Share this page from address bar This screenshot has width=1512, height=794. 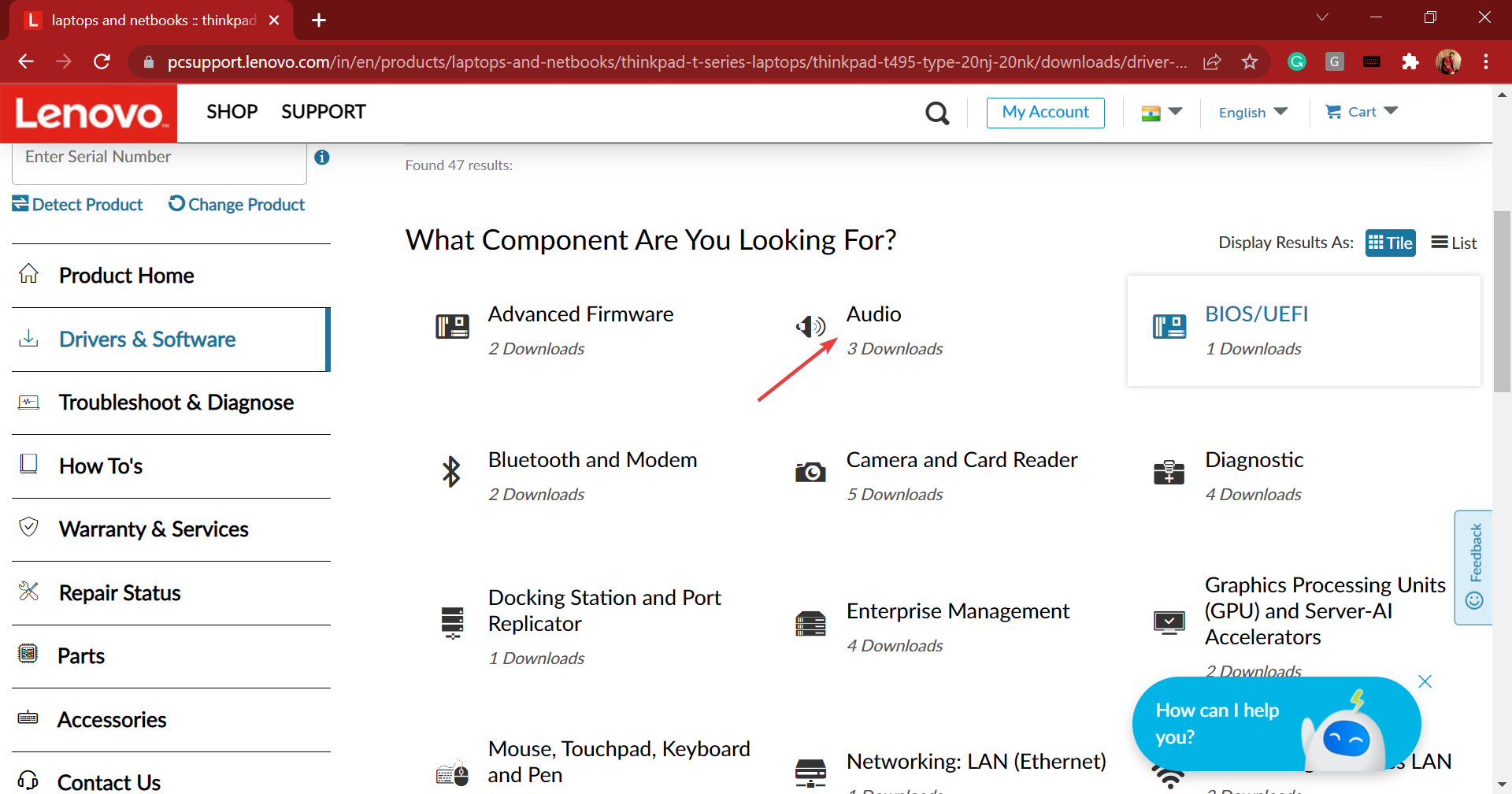1212,61
